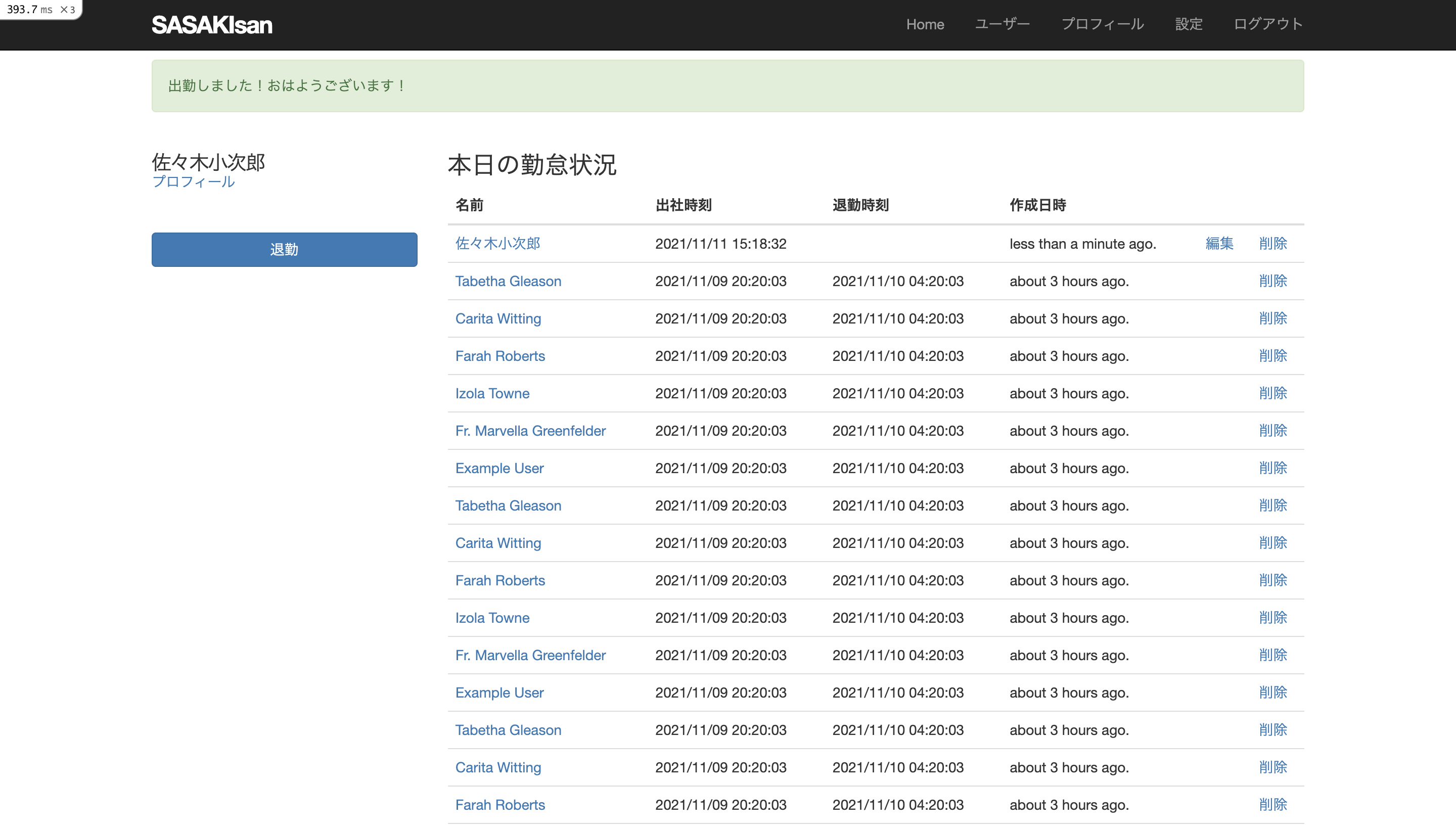Open the sidebar プロフィール link under the user name
This screenshot has width=1456, height=829.
194,181
